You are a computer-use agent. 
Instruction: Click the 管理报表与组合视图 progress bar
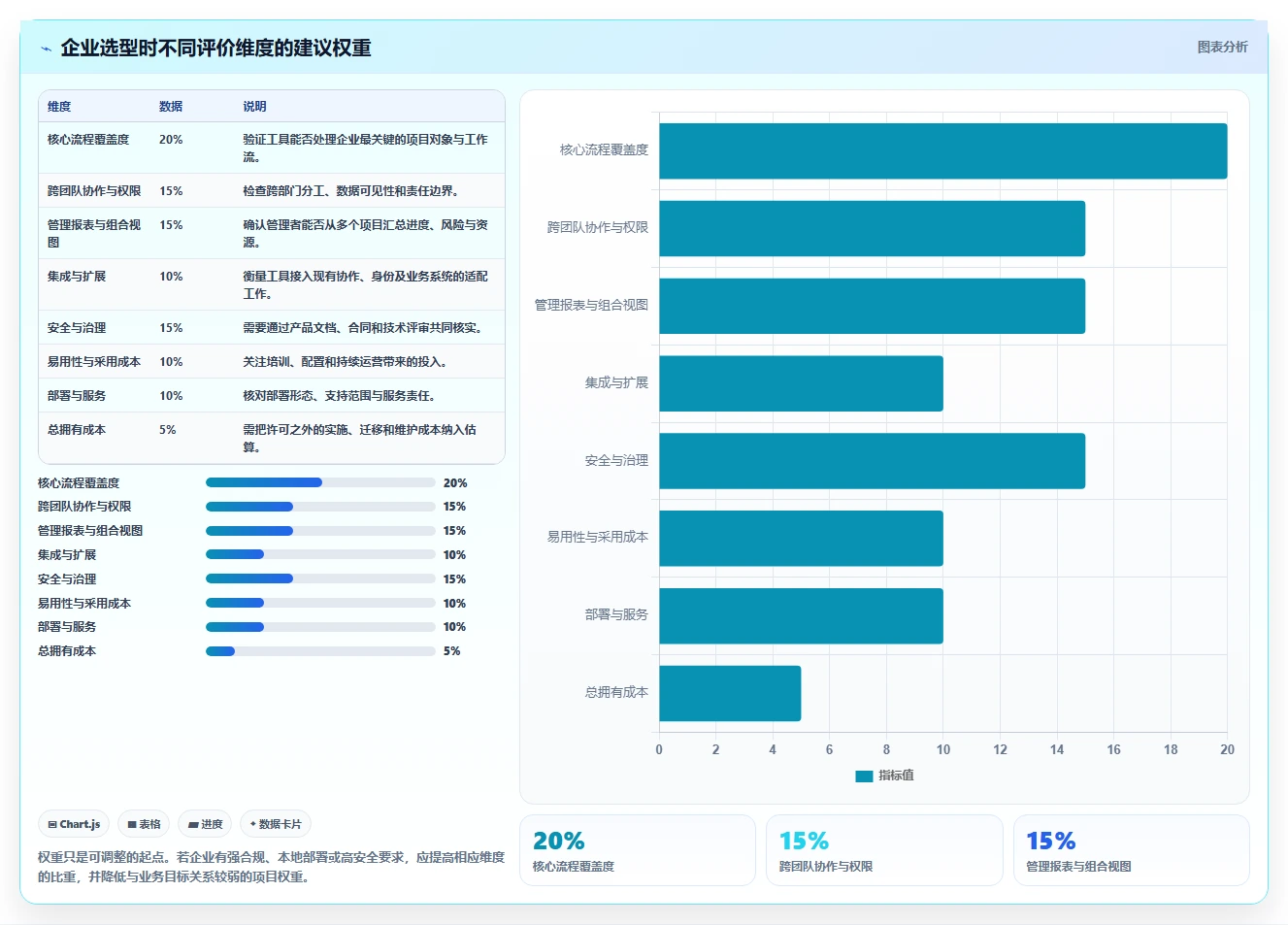tap(320, 531)
